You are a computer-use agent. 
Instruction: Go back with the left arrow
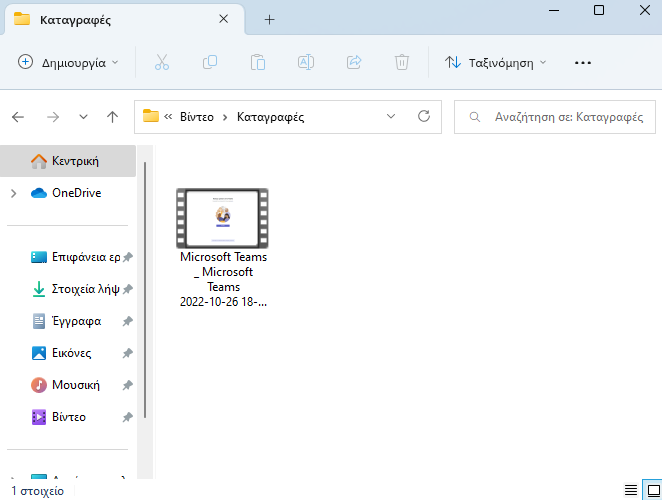click(18, 117)
